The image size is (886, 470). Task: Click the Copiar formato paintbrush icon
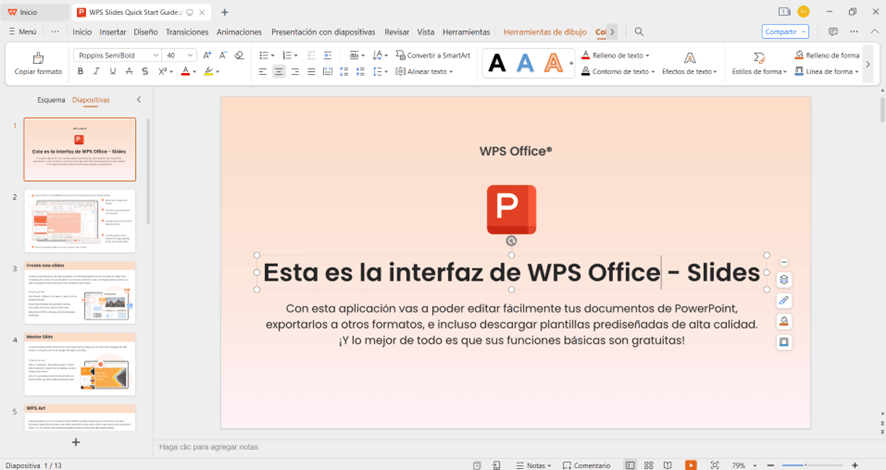pos(38,58)
